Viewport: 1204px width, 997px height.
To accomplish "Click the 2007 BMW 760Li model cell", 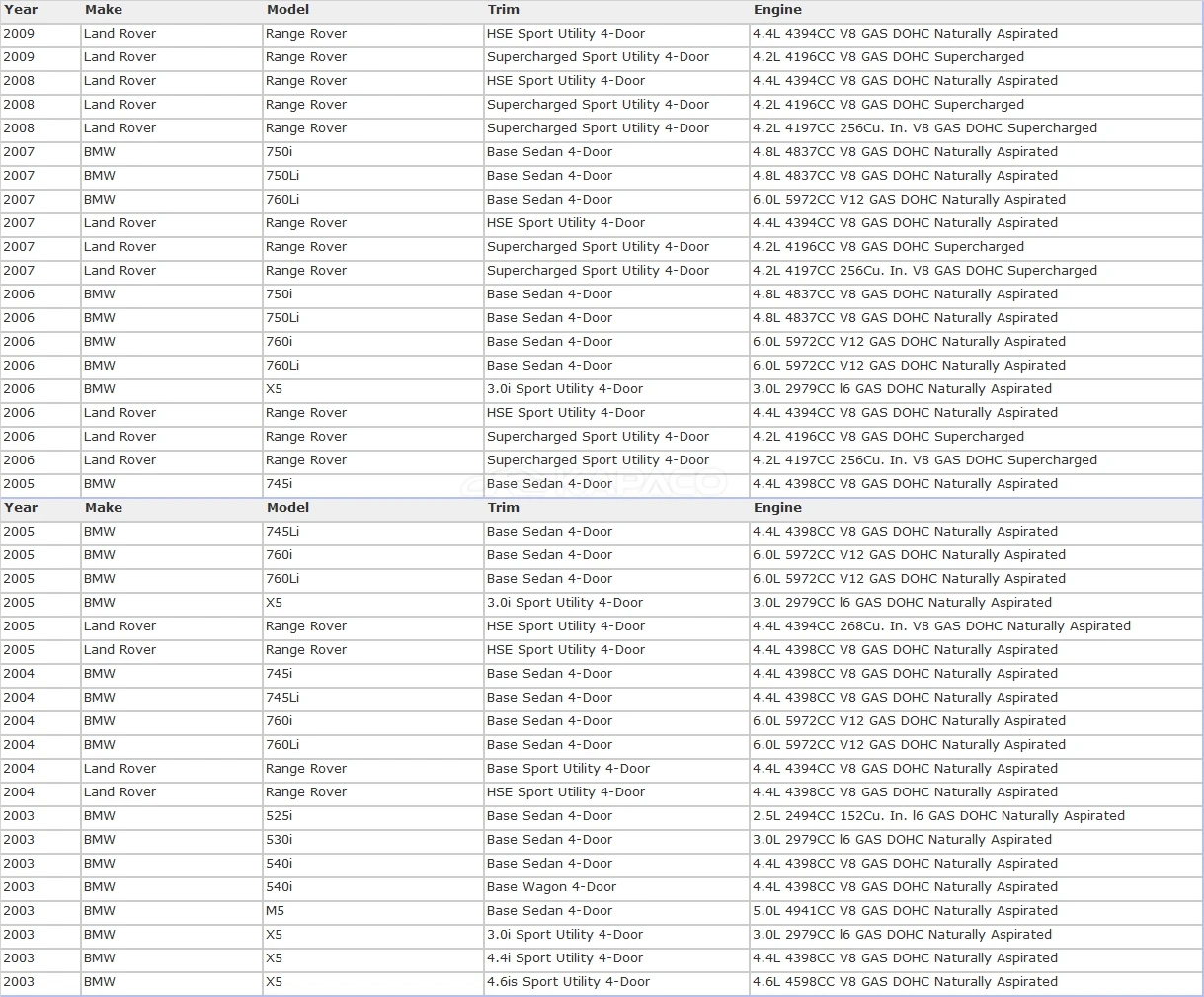I will (x=372, y=200).
